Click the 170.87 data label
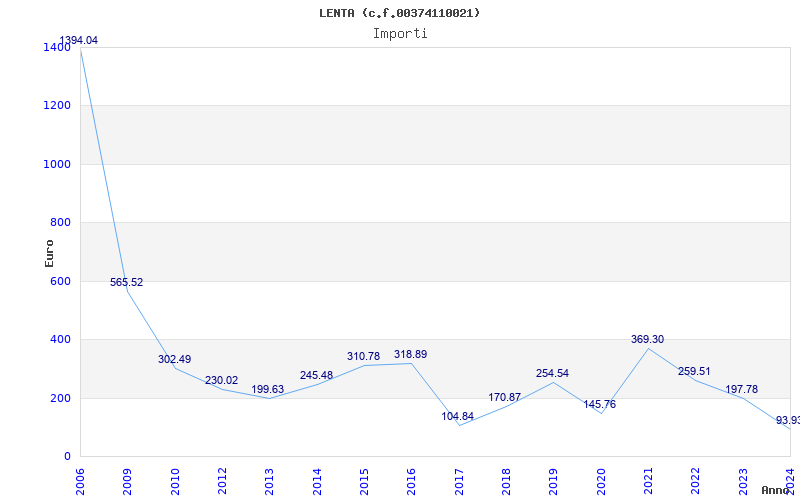800x500 pixels. pyautogui.click(x=505, y=397)
